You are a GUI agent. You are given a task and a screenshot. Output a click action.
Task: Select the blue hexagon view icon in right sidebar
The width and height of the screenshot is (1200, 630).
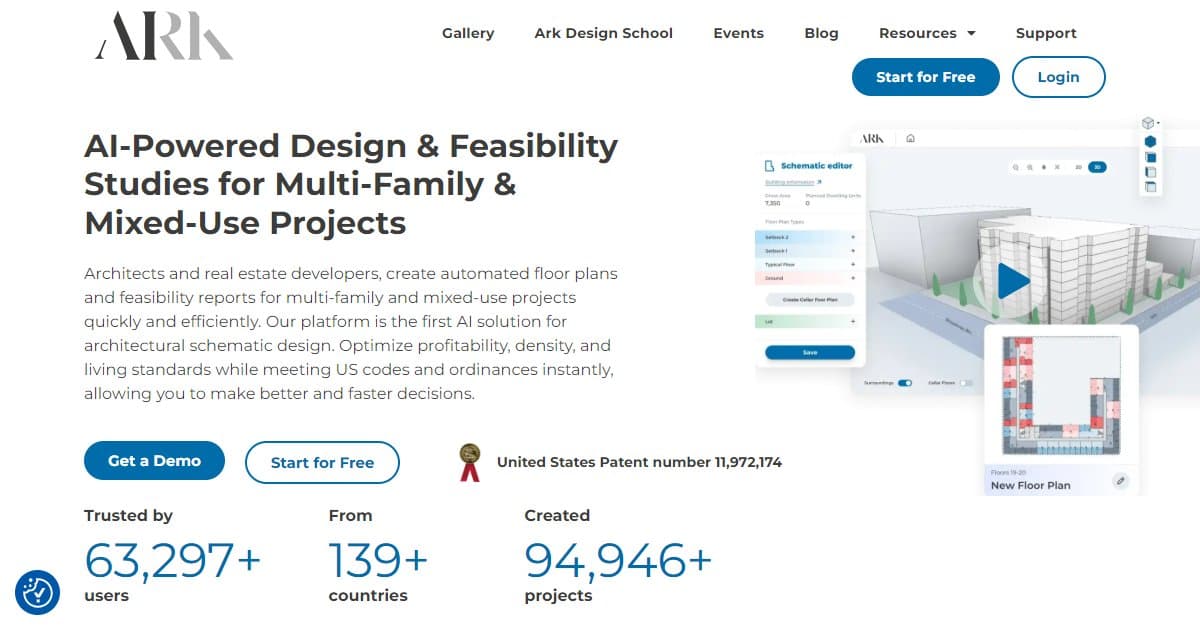tap(1150, 141)
